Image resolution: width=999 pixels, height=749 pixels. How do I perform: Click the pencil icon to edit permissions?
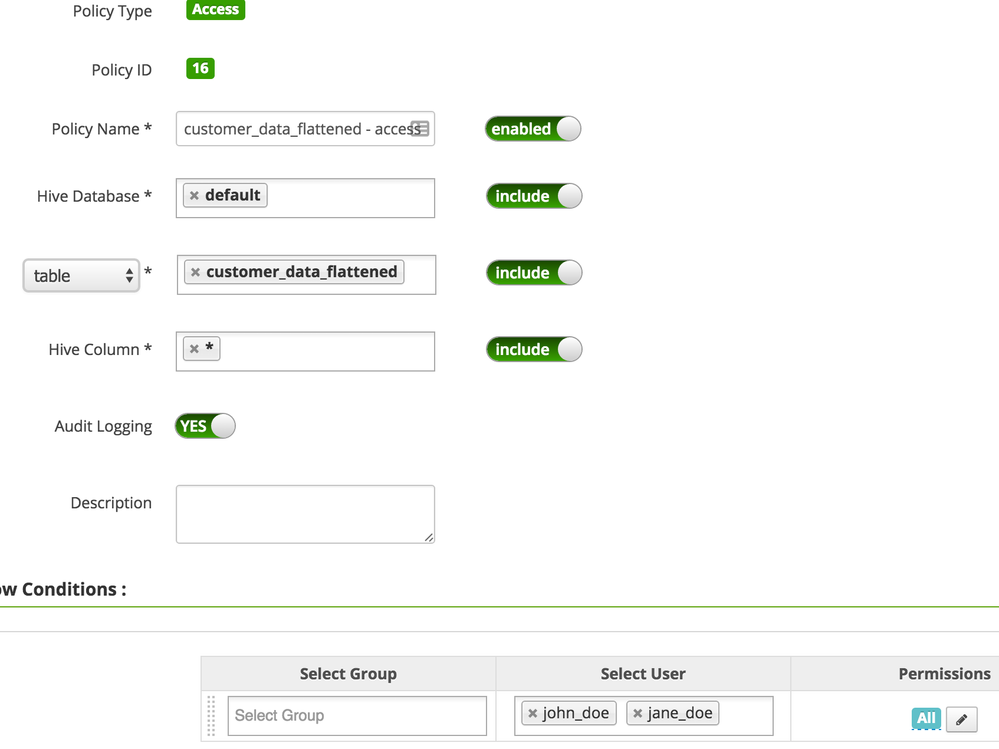click(x=961, y=719)
